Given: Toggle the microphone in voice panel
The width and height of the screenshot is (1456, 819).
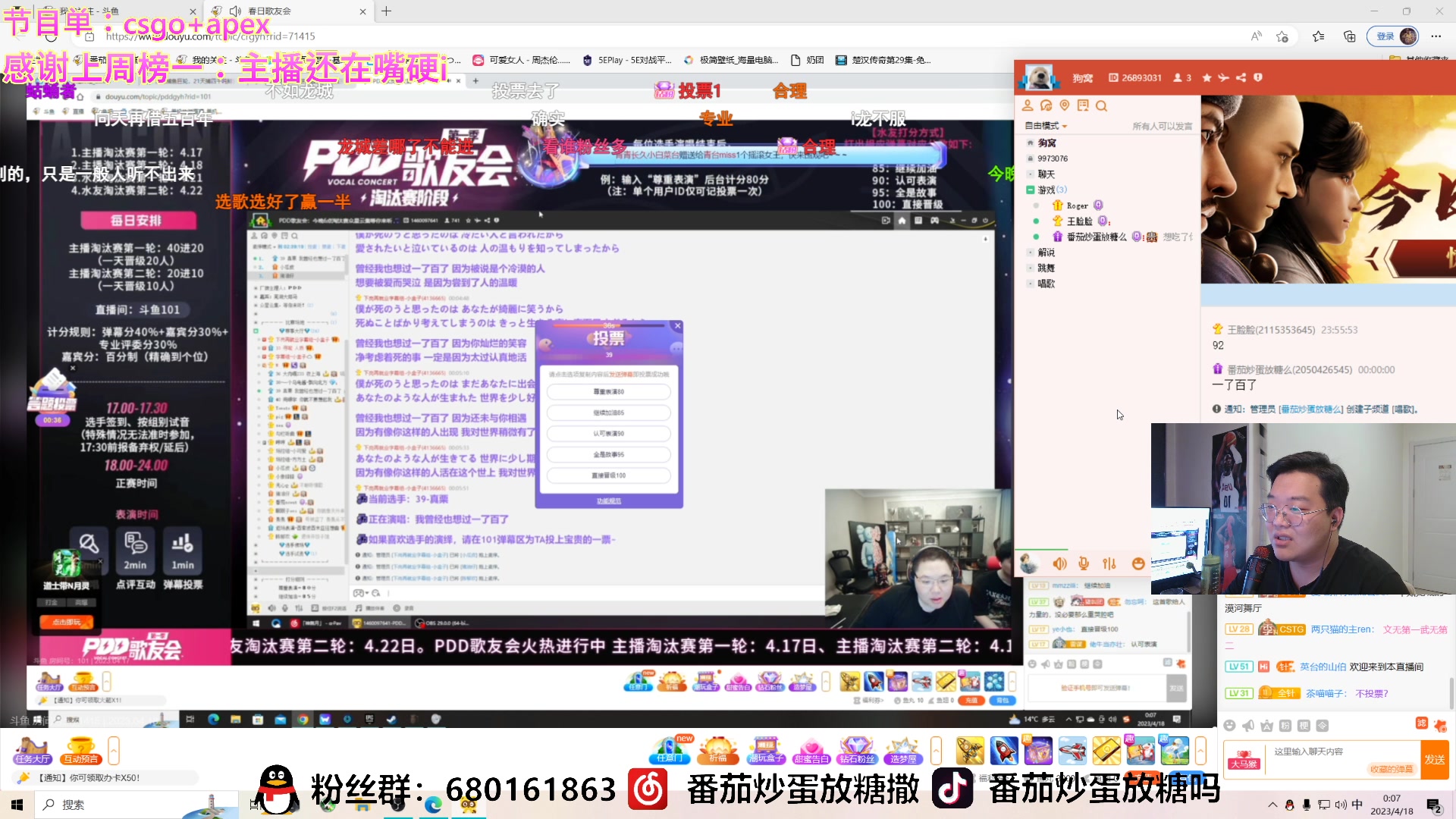Looking at the screenshot, I should click(1084, 563).
